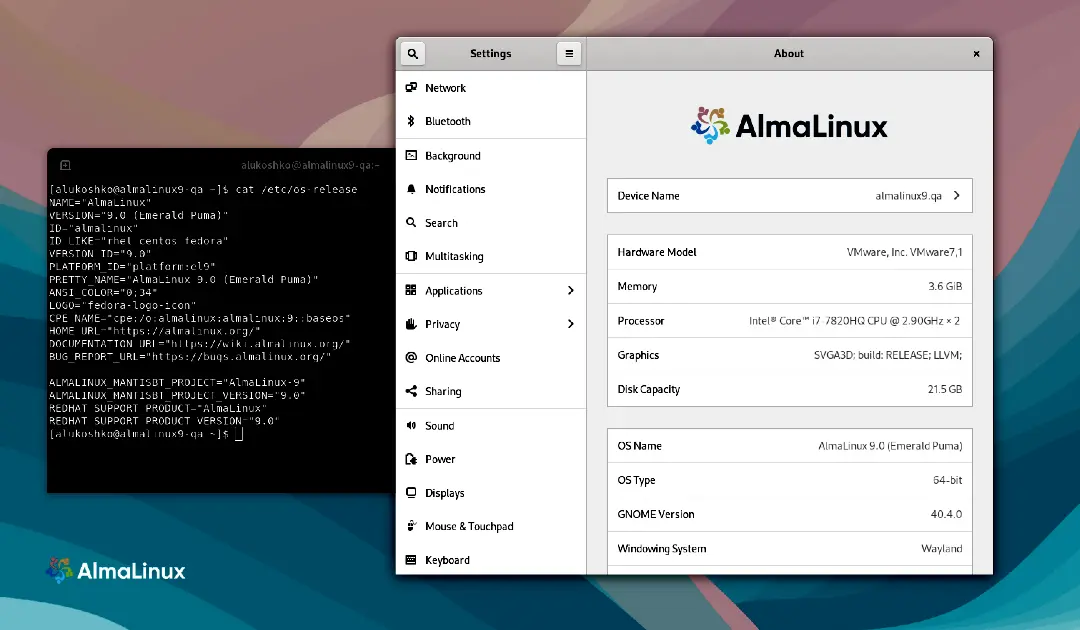
Task: Select the Multitasking sidebar icon
Action: click(413, 256)
